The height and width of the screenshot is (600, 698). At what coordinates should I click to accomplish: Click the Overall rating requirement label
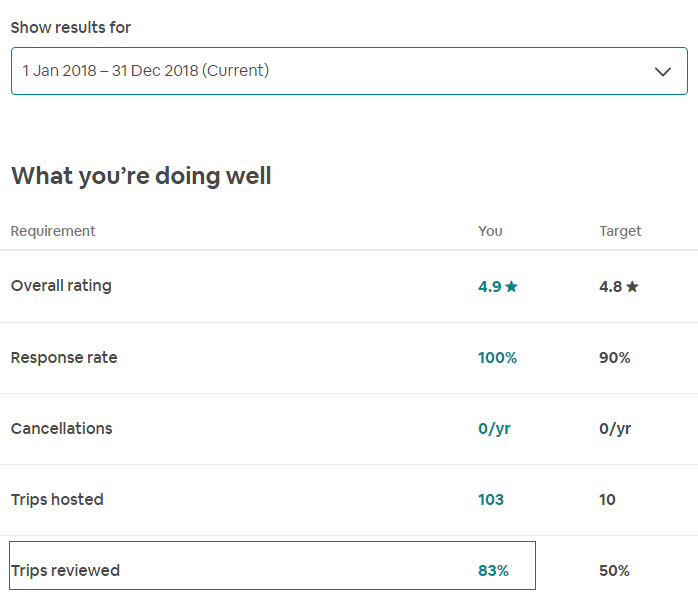coord(61,286)
